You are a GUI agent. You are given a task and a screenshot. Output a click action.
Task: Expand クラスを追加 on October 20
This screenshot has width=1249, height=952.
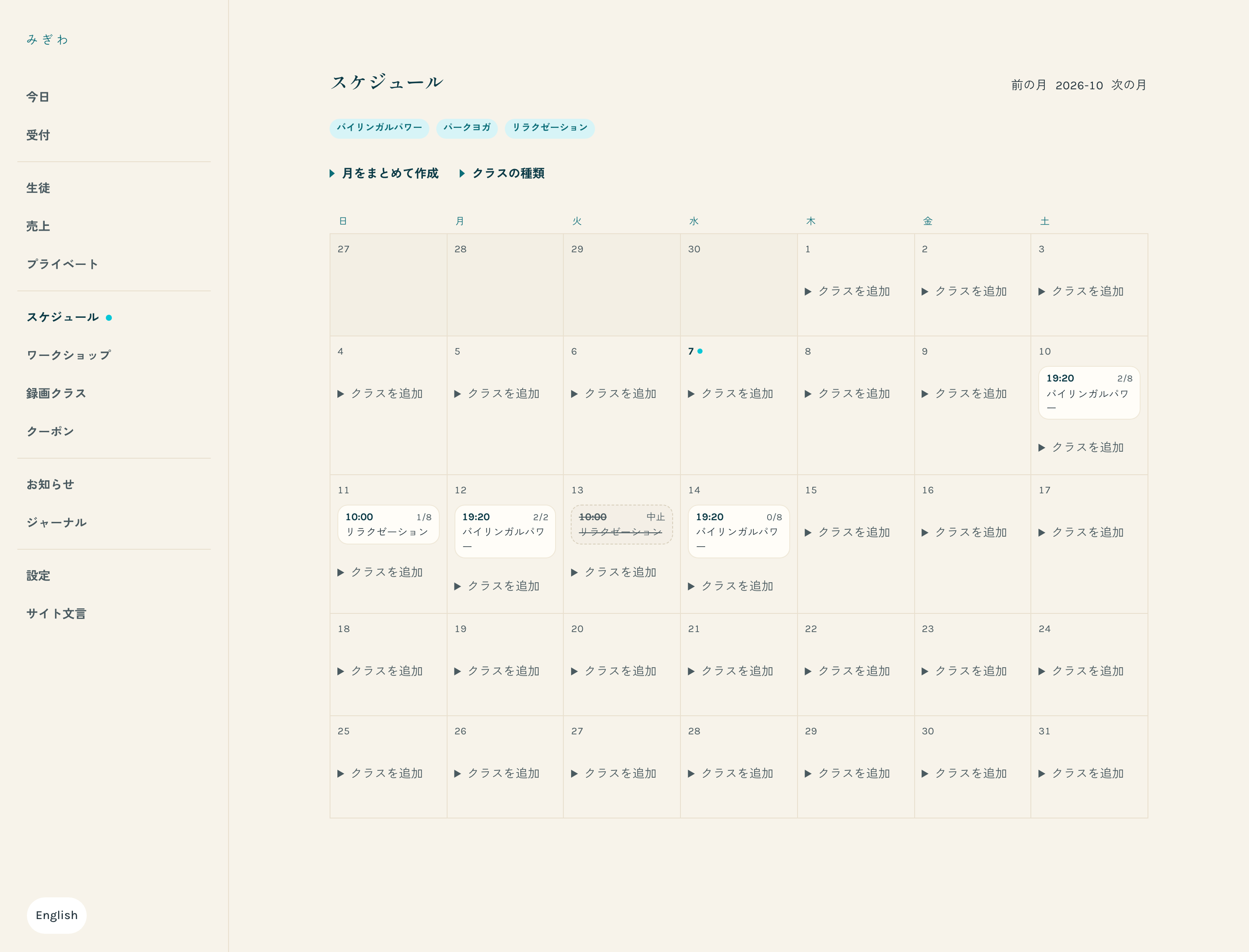(614, 671)
